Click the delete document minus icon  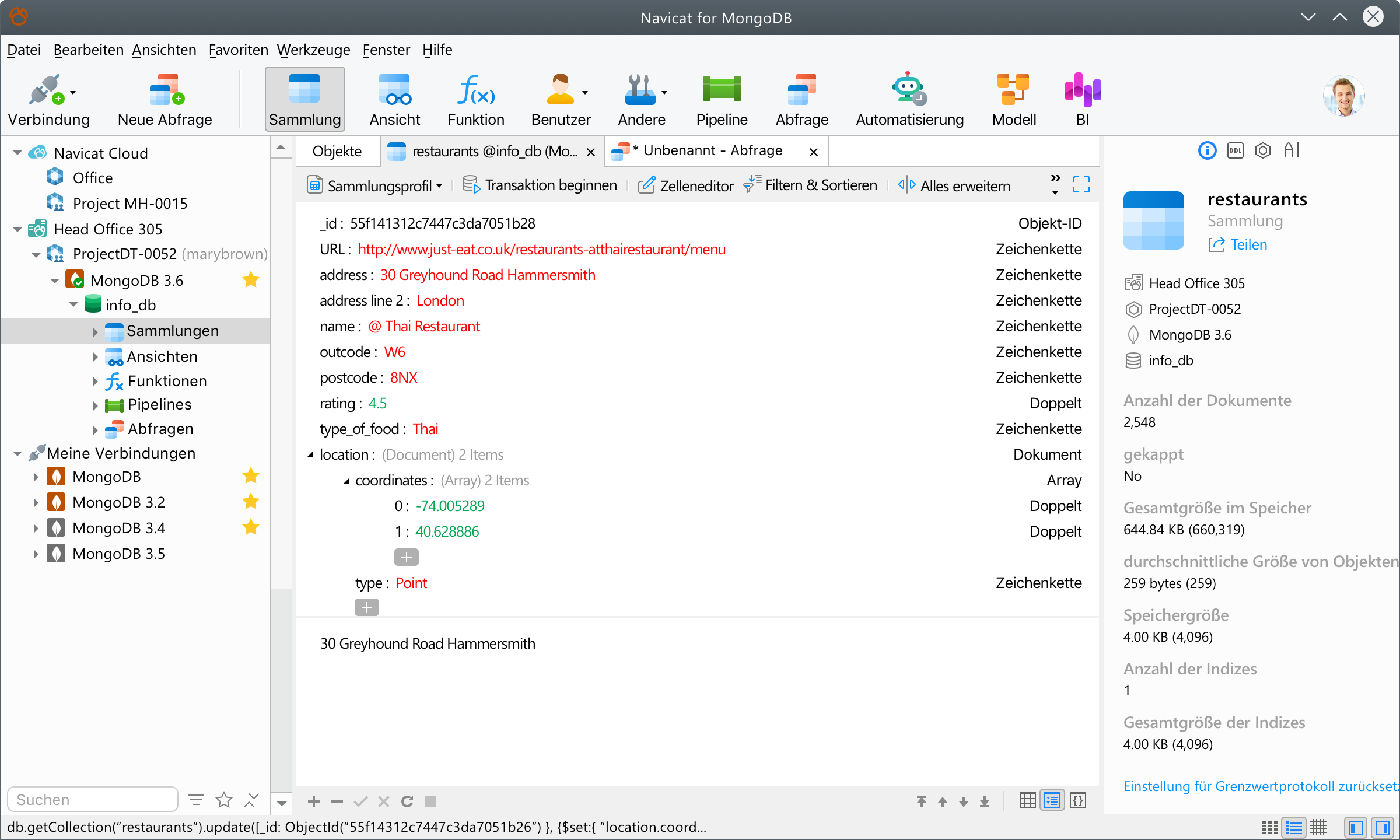[337, 801]
